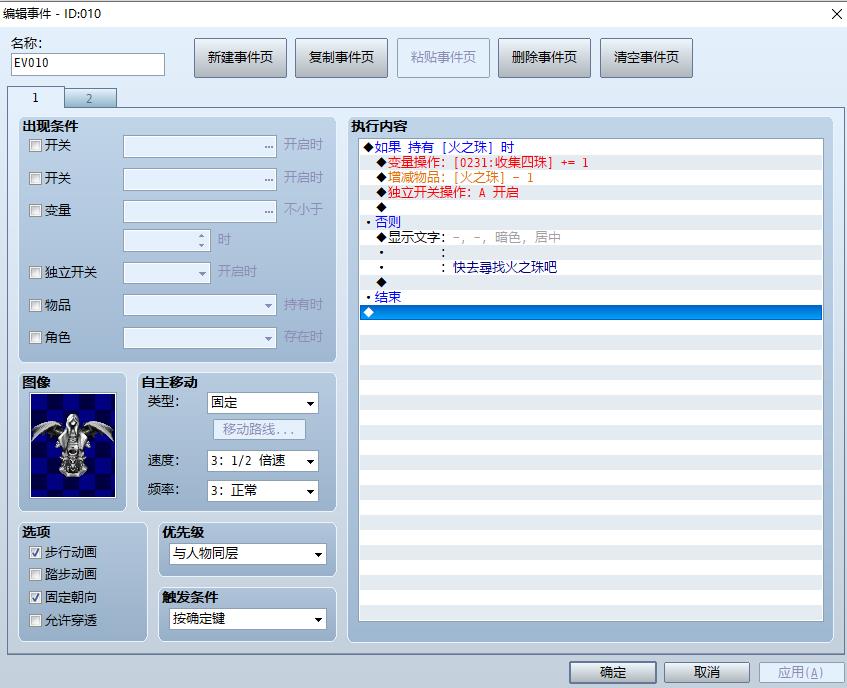This screenshot has height=688, width=847.
Task: Click the 删除事件页 button
Action: coord(544,58)
